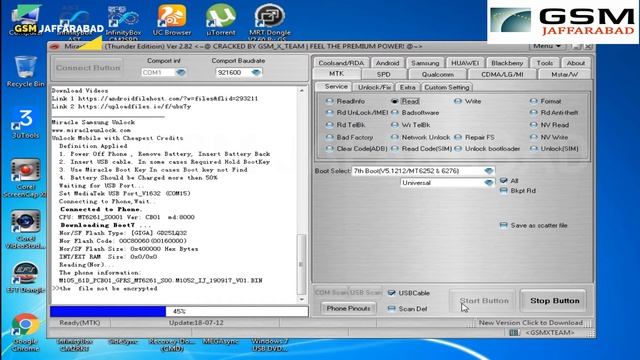Image resolution: width=640 pixels, height=360 pixels.
Task: Click the Connect Button
Action: point(88,68)
